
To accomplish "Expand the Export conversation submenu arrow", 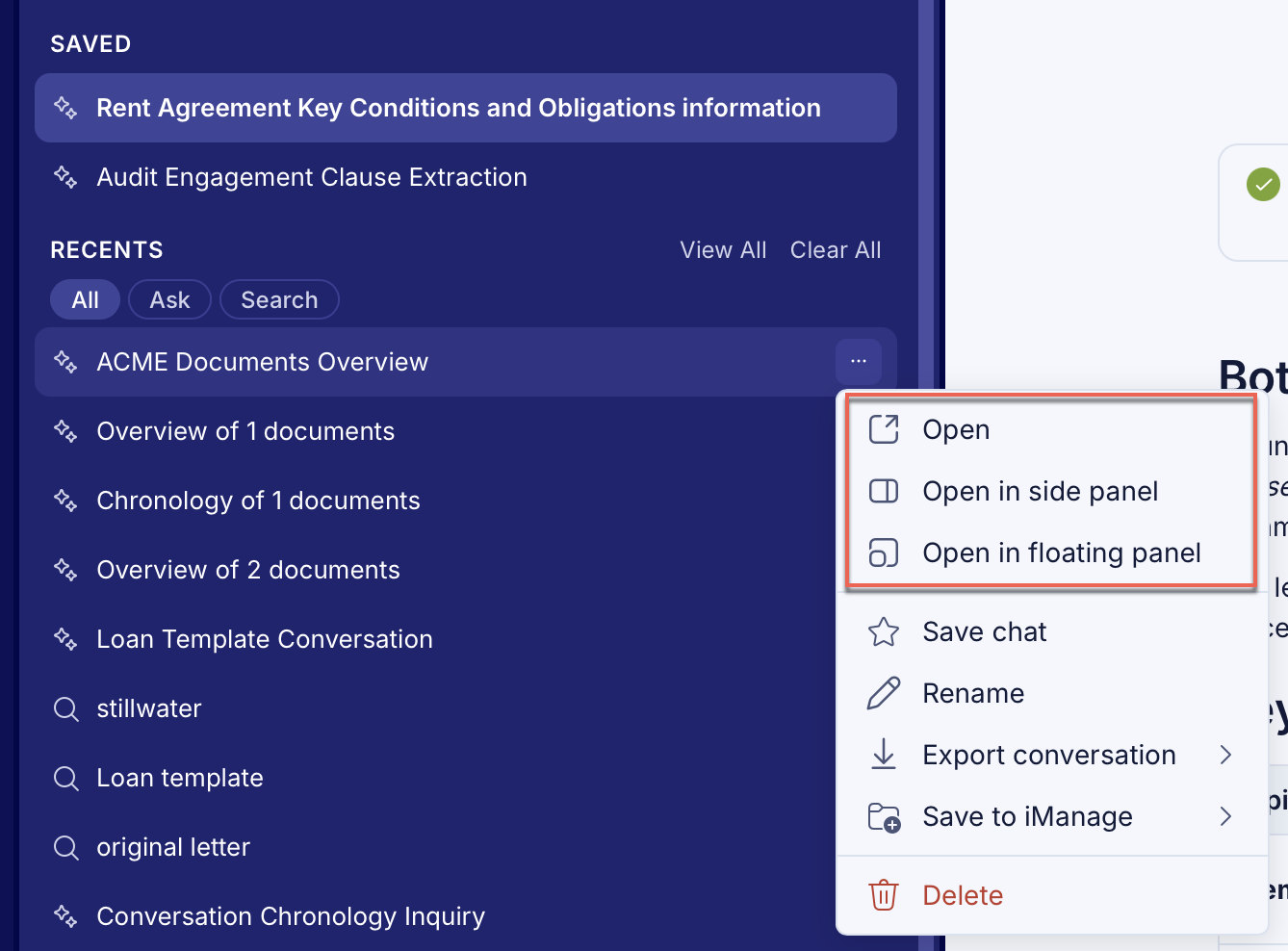I will tap(1225, 755).
